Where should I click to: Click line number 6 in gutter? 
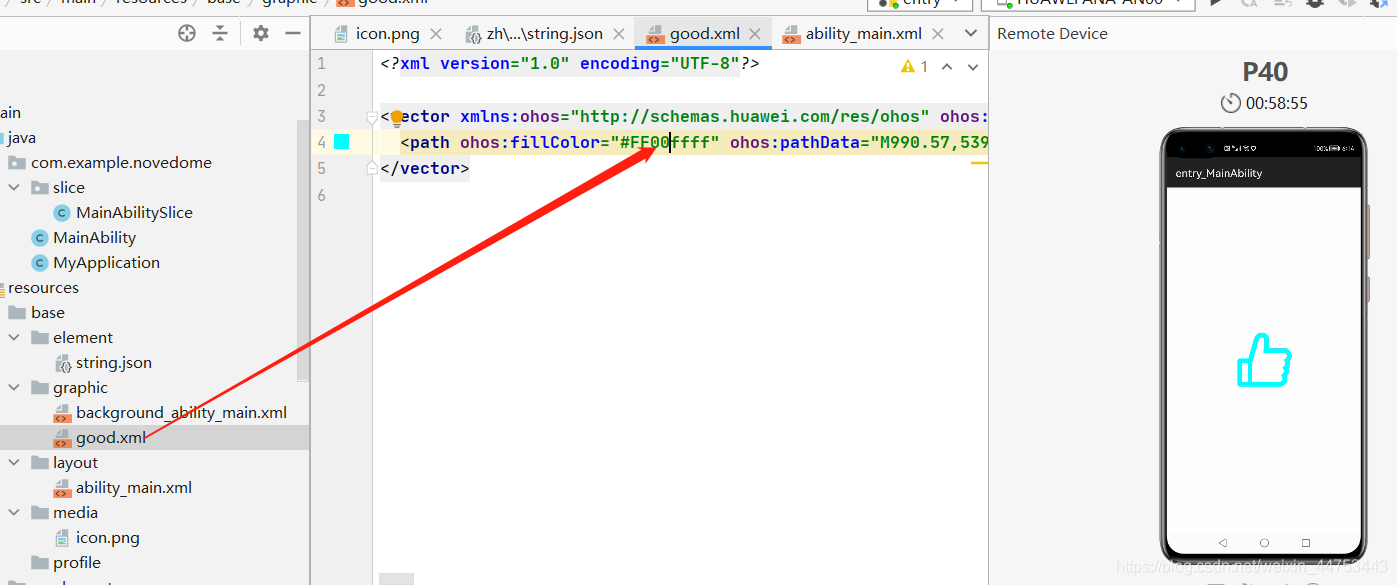[x=321, y=194]
